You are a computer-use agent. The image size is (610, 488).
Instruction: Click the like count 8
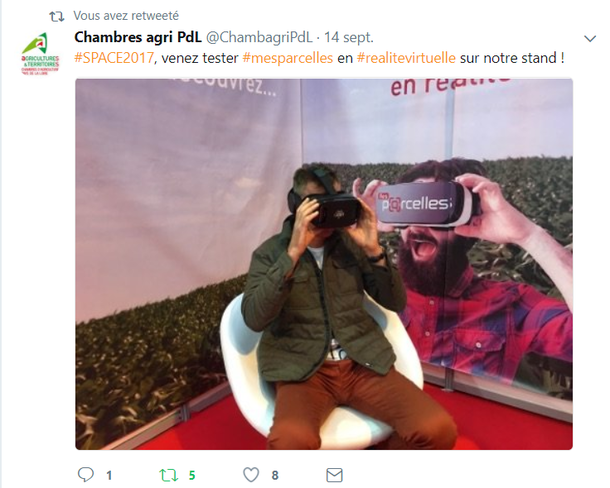pyautogui.click(x=275, y=476)
